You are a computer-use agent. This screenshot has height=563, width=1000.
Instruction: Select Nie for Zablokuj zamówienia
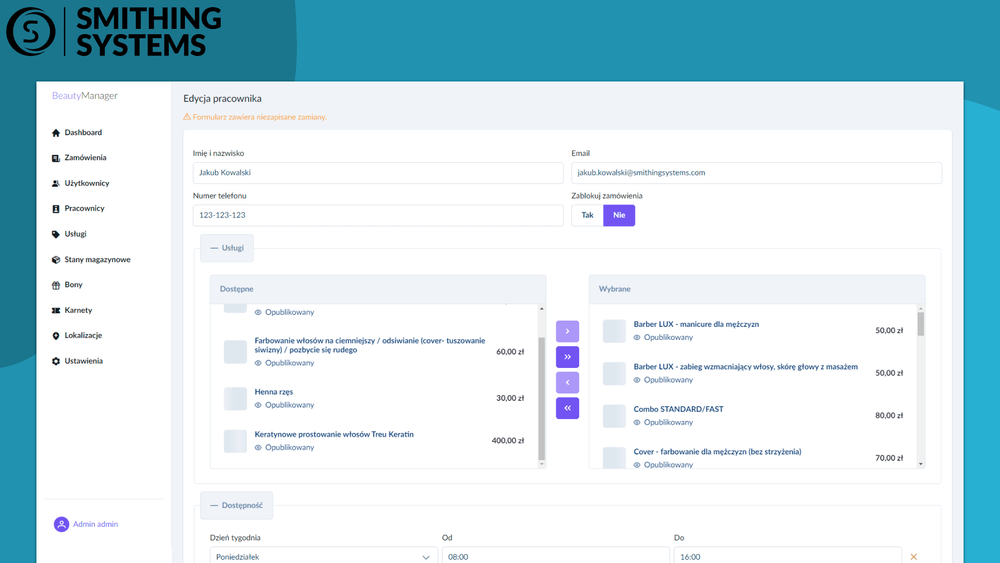tap(619, 216)
